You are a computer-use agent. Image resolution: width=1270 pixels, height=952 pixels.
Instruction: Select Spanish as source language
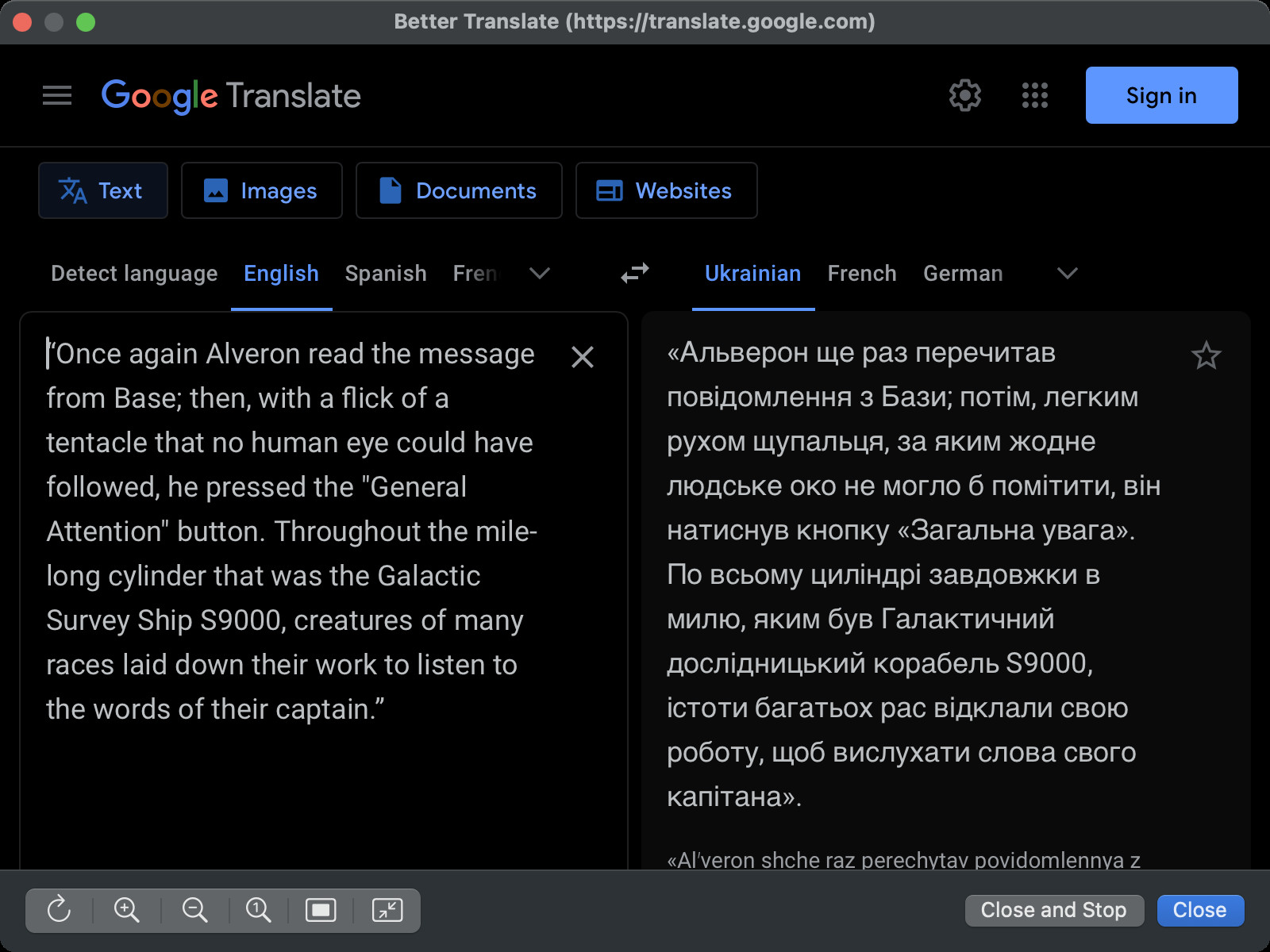tap(386, 274)
